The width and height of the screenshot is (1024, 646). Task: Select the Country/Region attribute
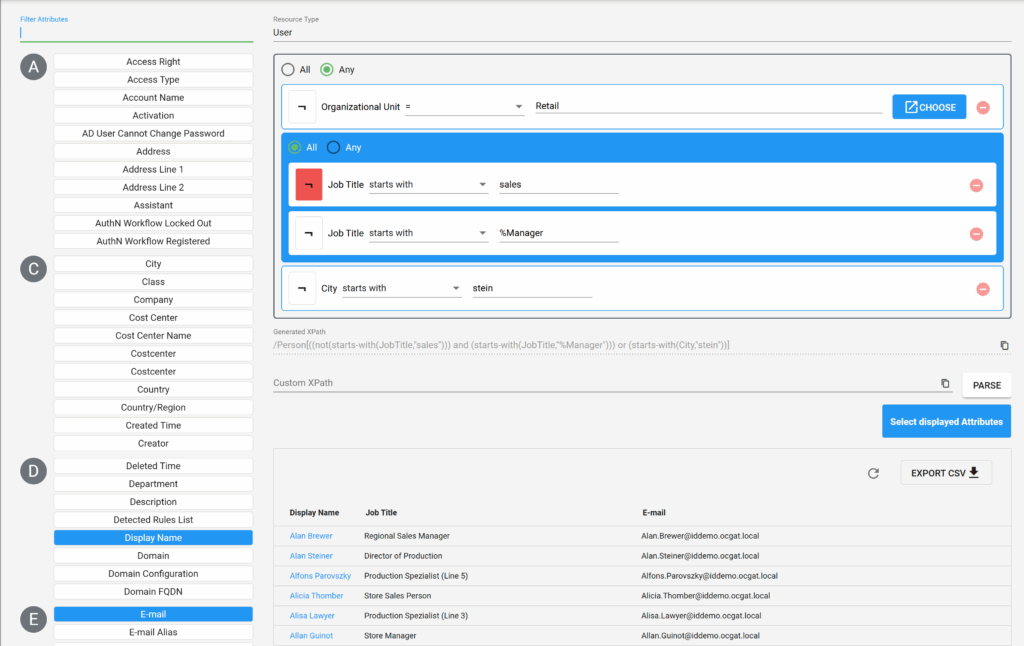coord(153,408)
